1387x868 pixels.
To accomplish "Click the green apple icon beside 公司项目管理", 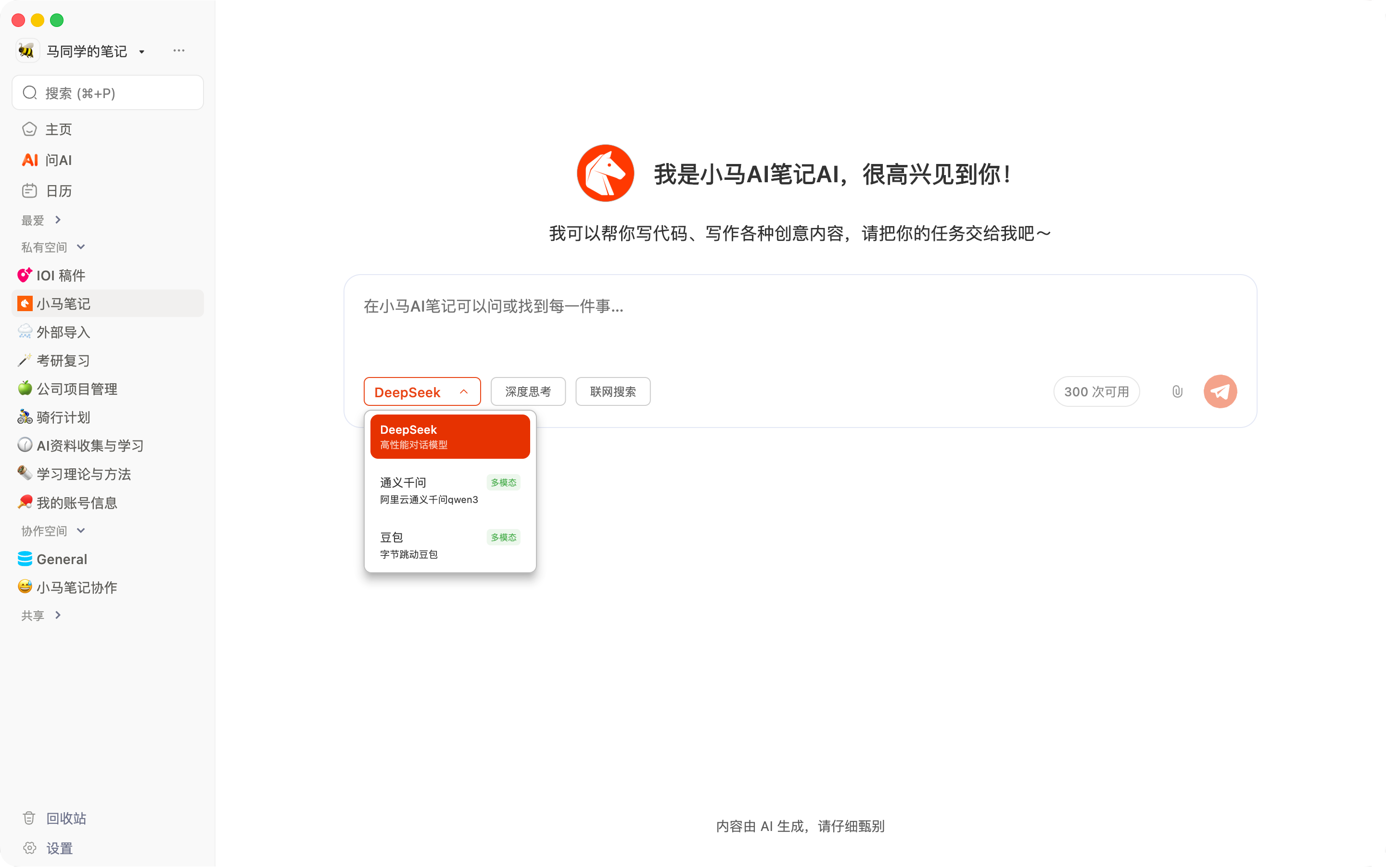I will click(x=25, y=388).
